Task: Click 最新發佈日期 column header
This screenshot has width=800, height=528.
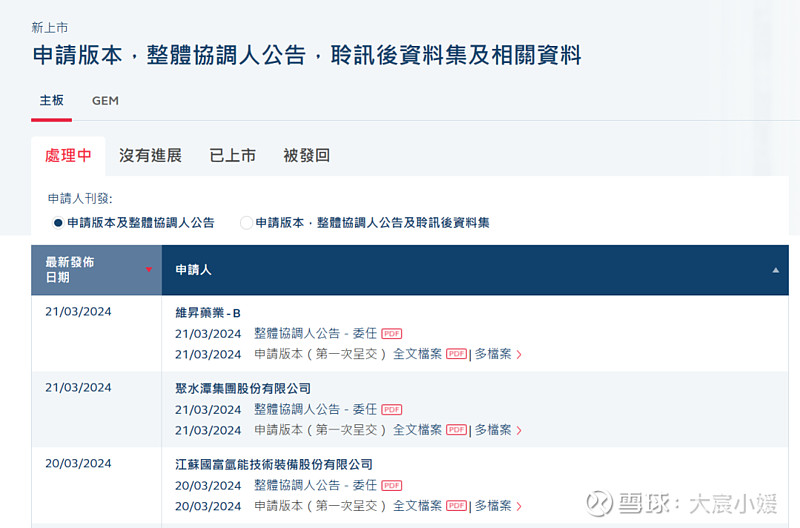Action: 96,270
